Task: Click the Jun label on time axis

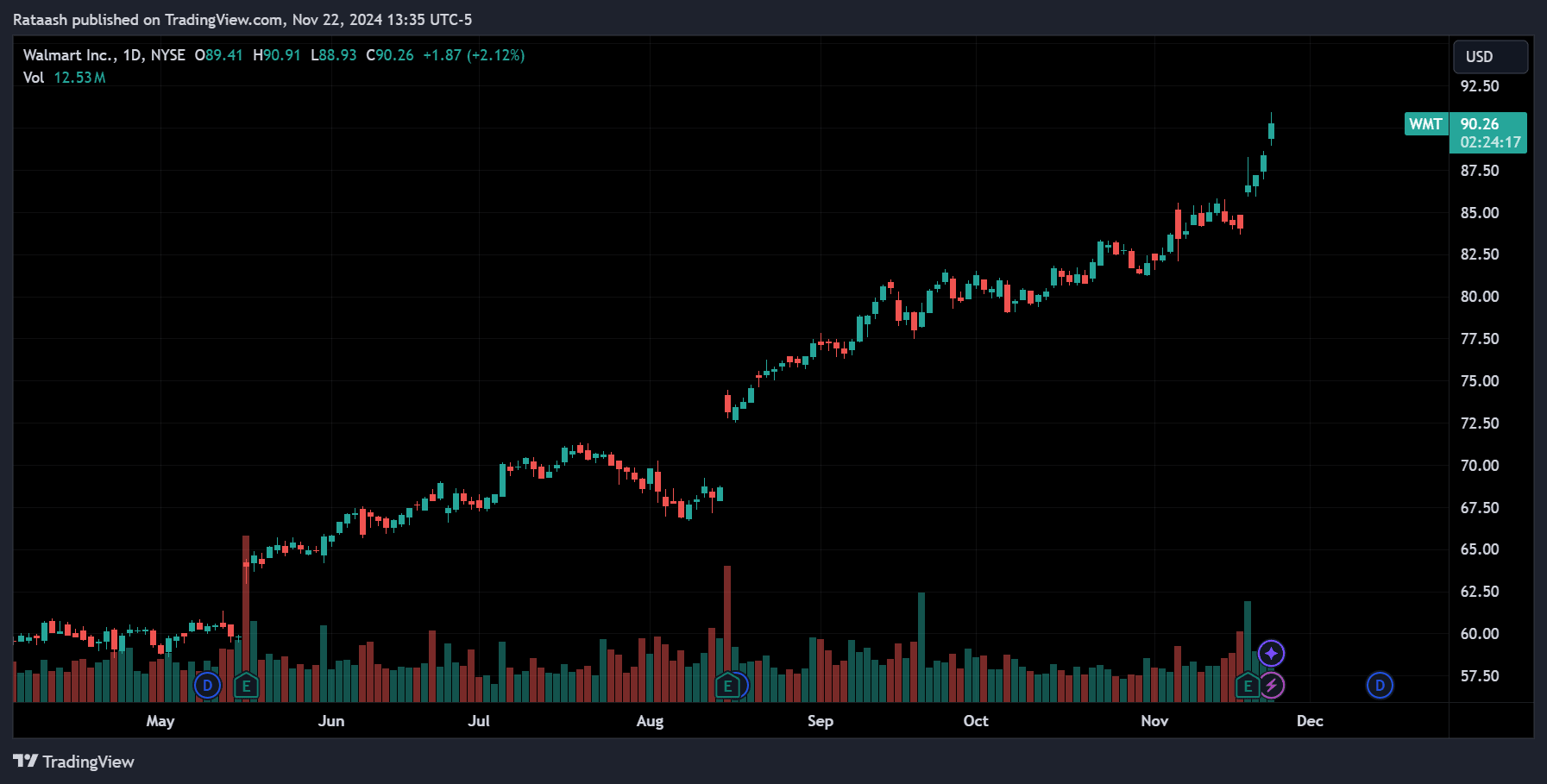Action: pyautogui.click(x=331, y=721)
